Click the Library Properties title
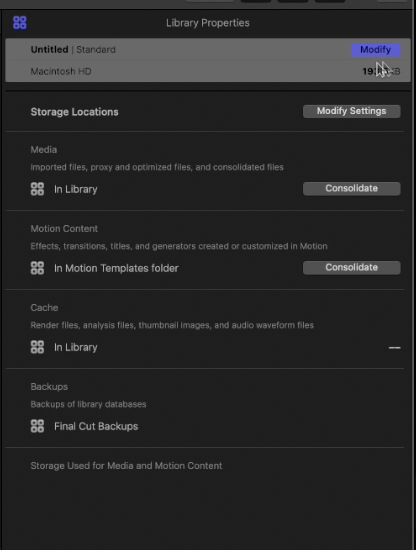The image size is (416, 550). pos(208,23)
